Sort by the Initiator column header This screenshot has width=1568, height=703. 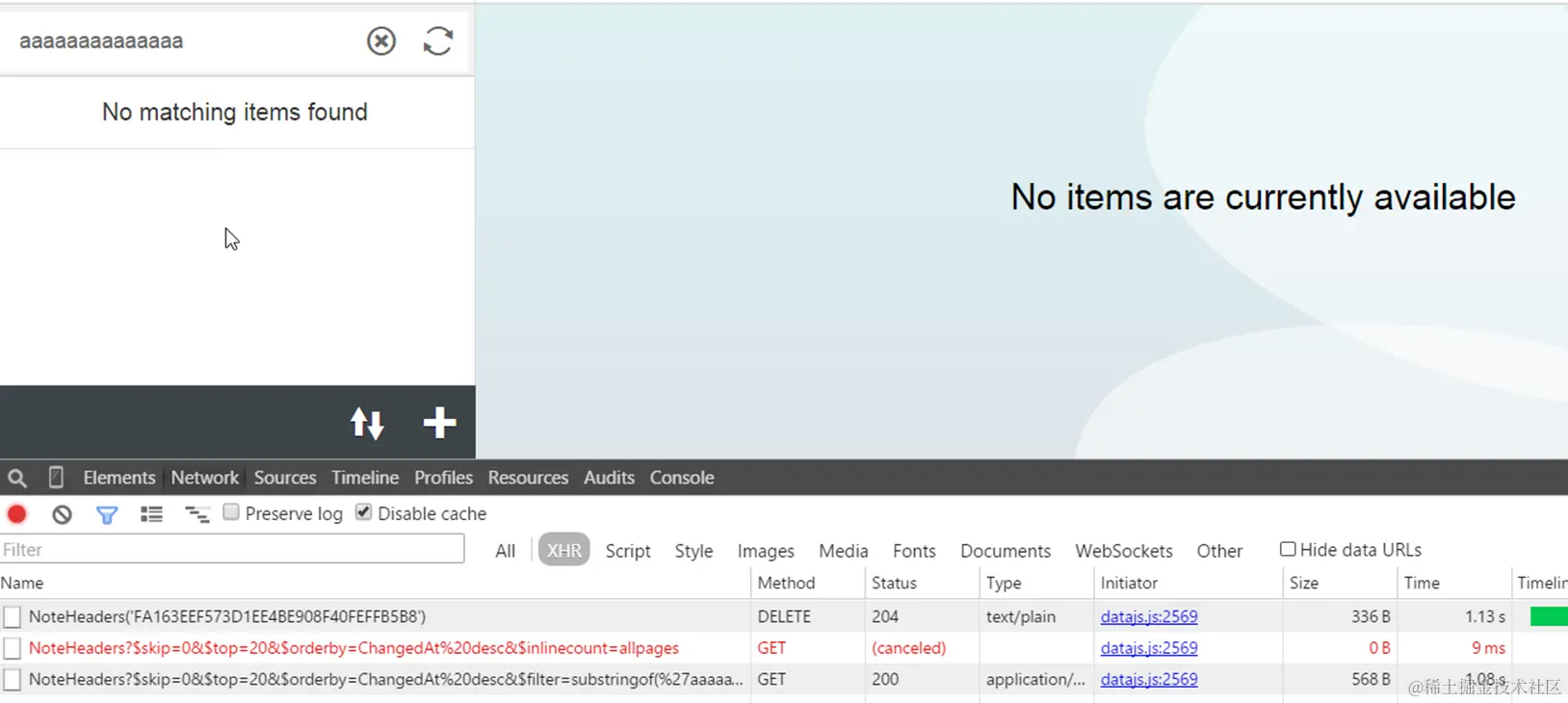pyautogui.click(x=1188, y=583)
